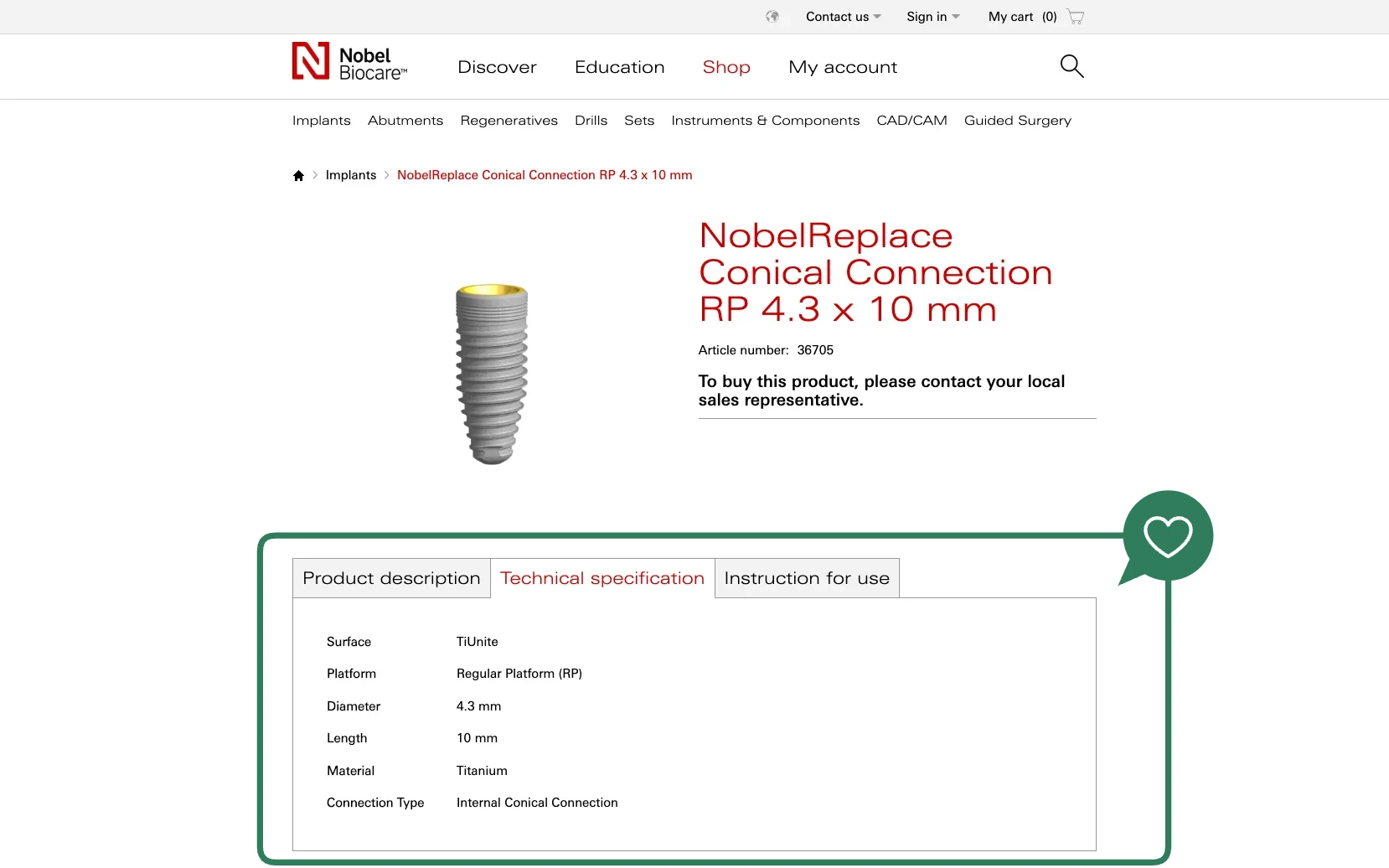Click the globe region icon

point(772,17)
